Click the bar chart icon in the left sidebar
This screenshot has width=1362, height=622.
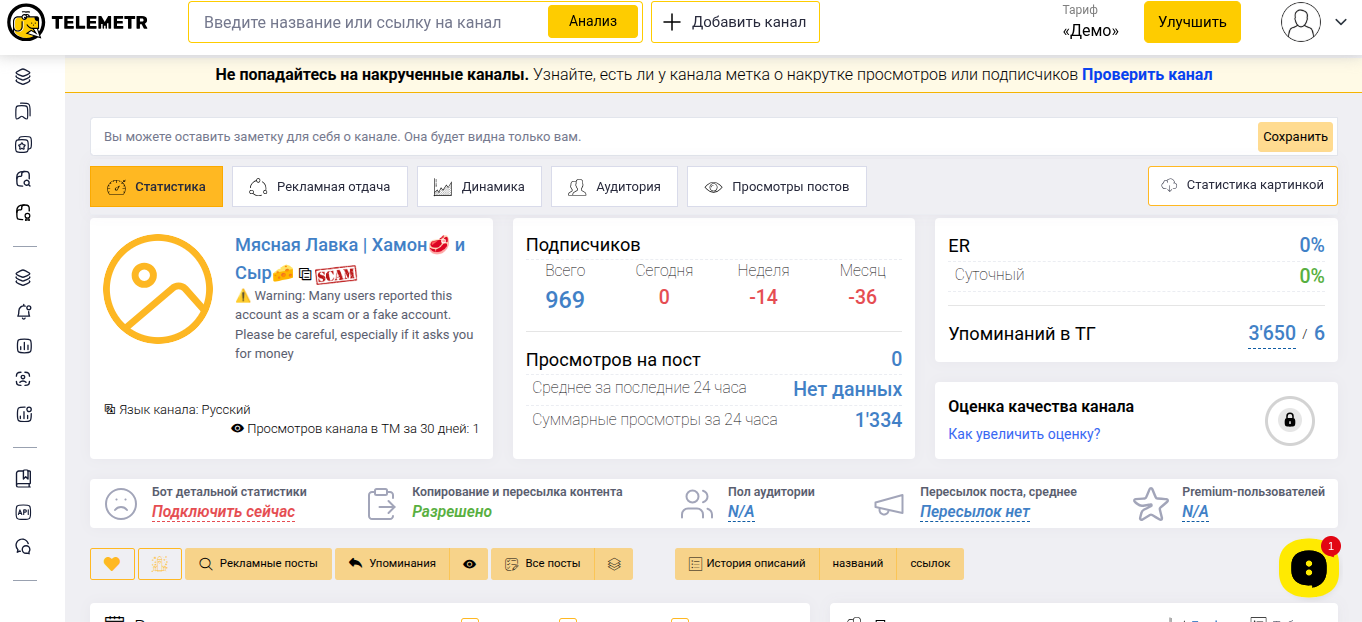pos(24,346)
